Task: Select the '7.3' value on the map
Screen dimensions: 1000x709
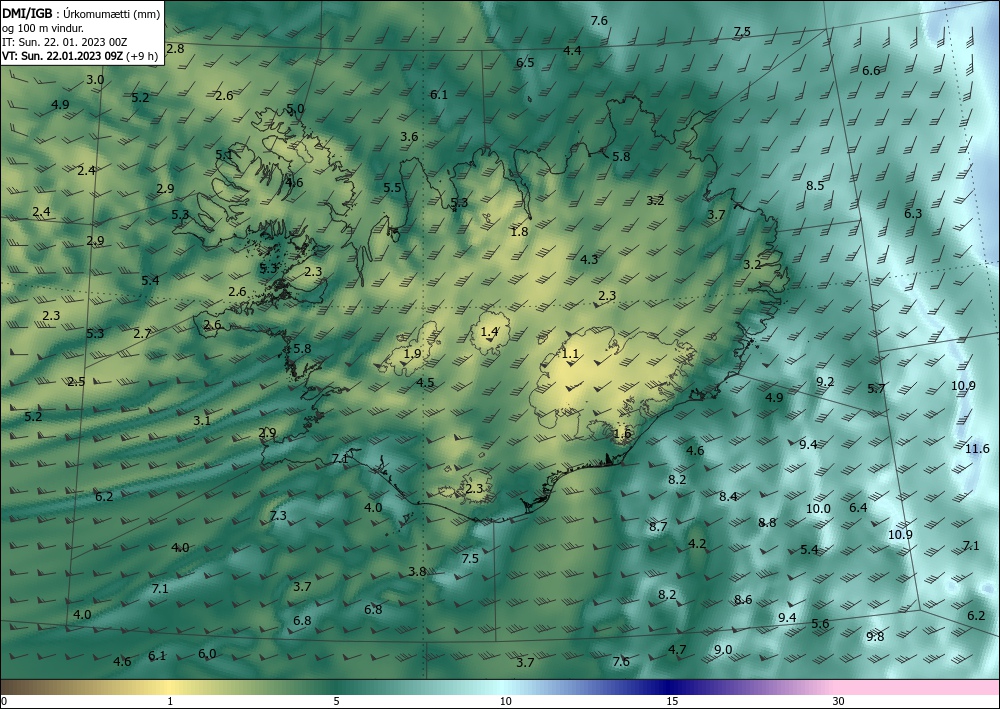Action: 278,516
